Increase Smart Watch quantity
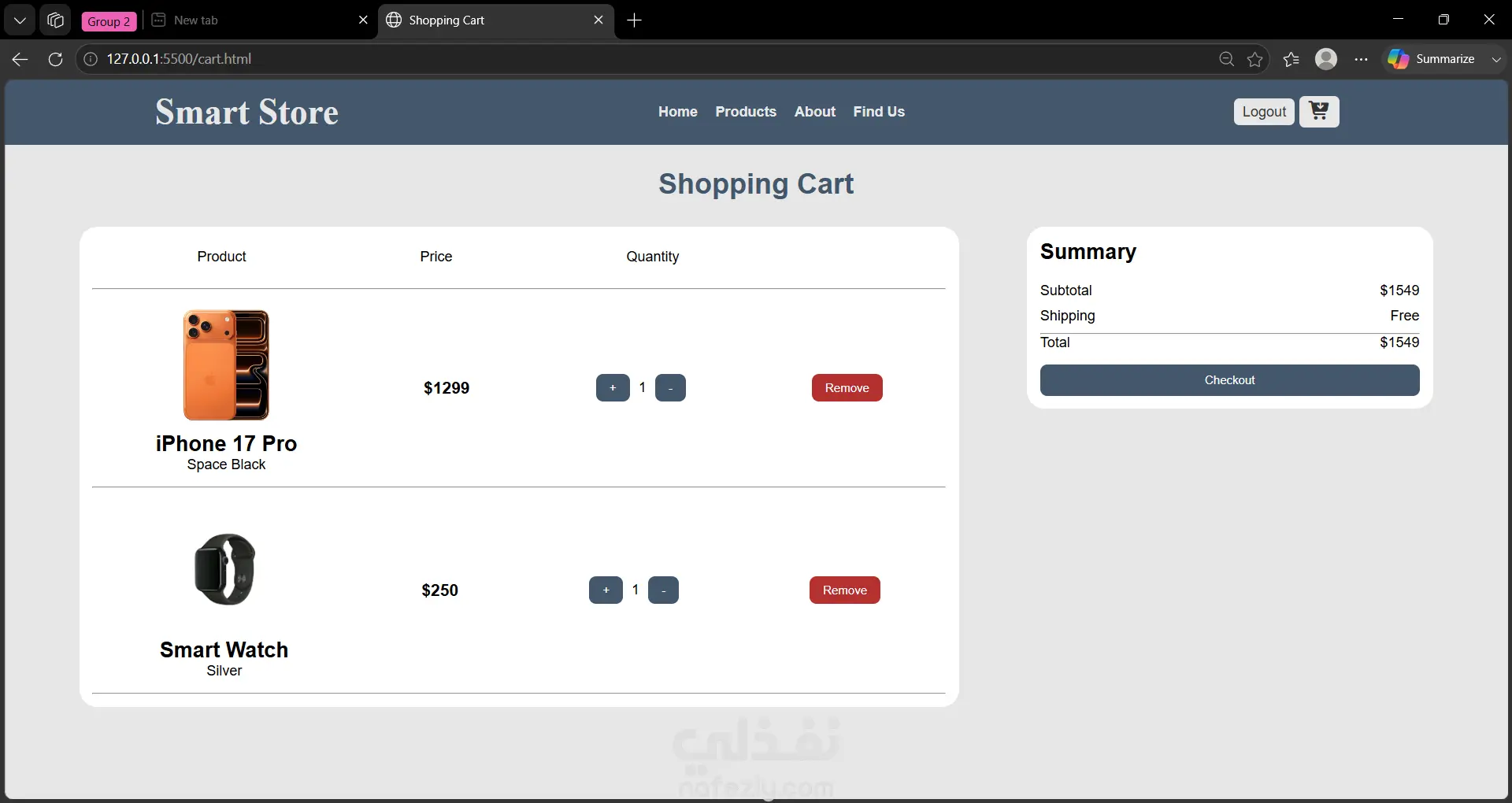This screenshot has width=1512, height=803. click(x=606, y=590)
